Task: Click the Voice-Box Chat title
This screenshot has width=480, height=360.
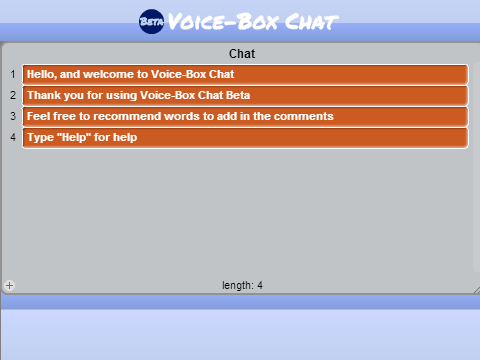Action: pos(253,22)
